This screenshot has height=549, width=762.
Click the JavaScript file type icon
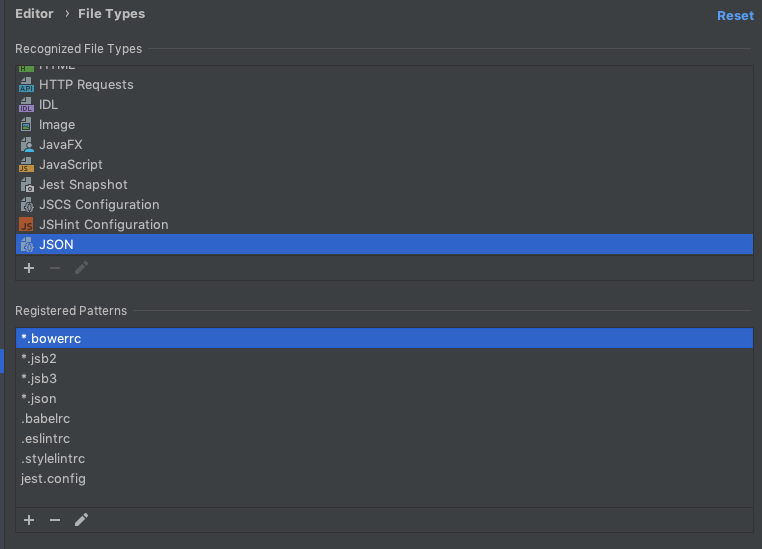[26, 165]
